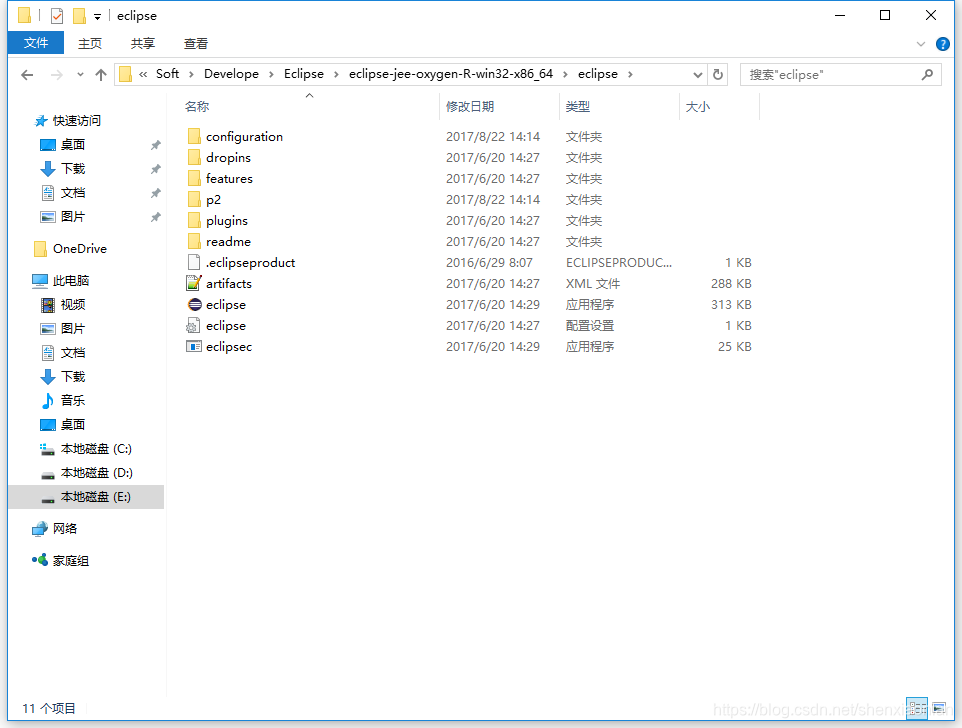
Task: Navigate to Soft in breadcrumb
Action: click(x=167, y=74)
